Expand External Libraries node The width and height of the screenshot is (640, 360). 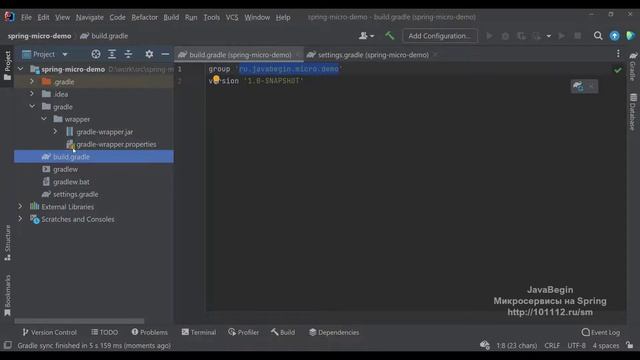(20, 207)
